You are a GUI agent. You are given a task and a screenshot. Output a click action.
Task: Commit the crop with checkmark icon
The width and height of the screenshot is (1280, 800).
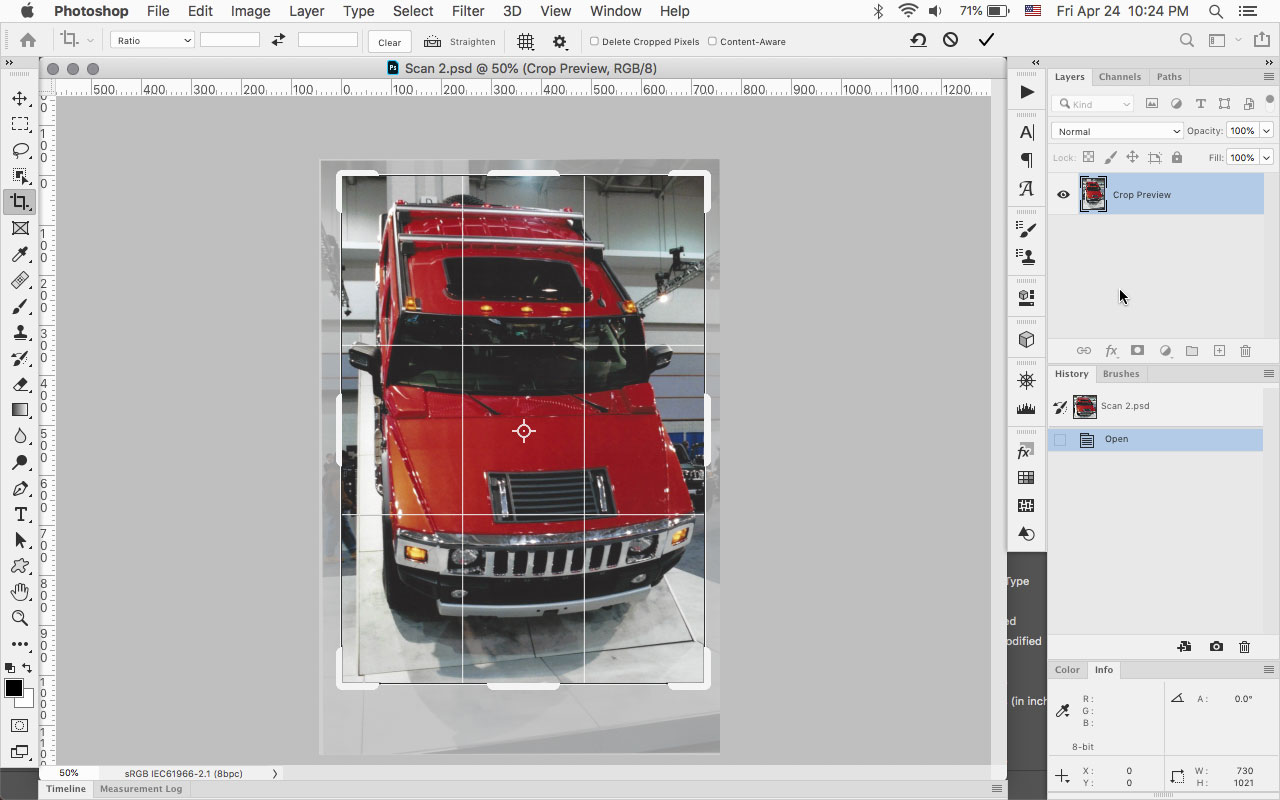(x=986, y=40)
